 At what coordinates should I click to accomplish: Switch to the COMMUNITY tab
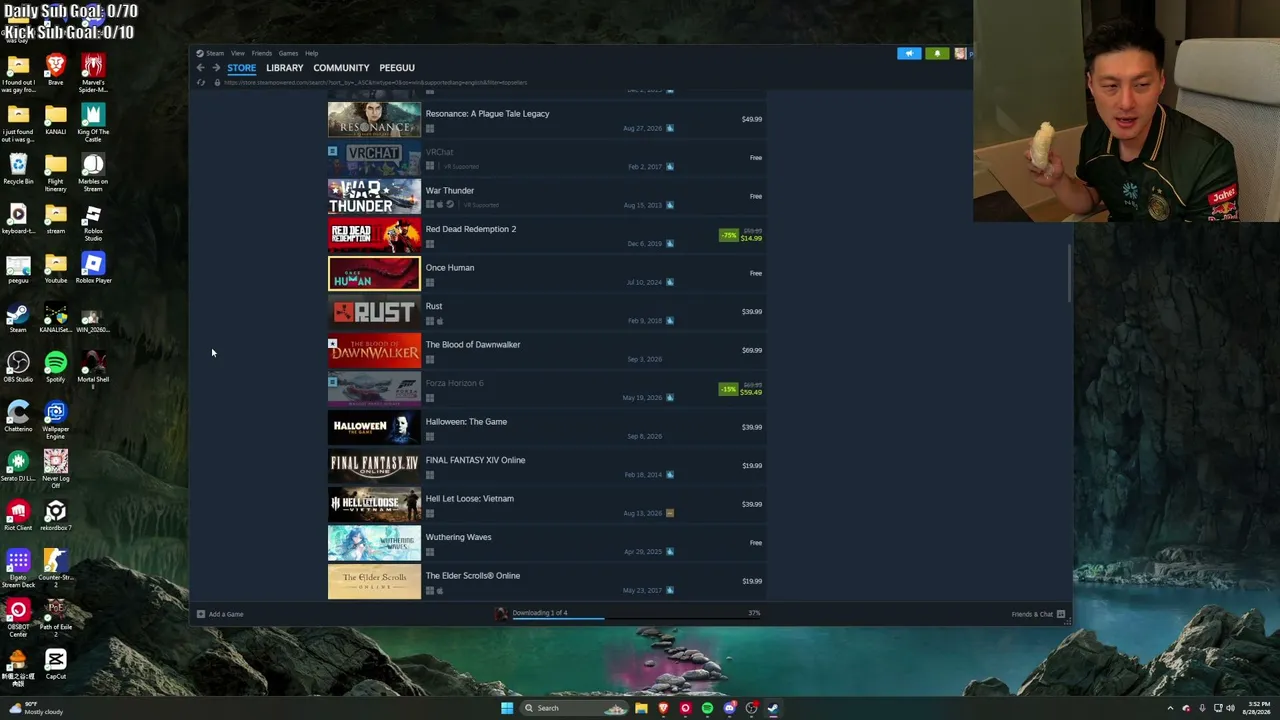(x=341, y=68)
